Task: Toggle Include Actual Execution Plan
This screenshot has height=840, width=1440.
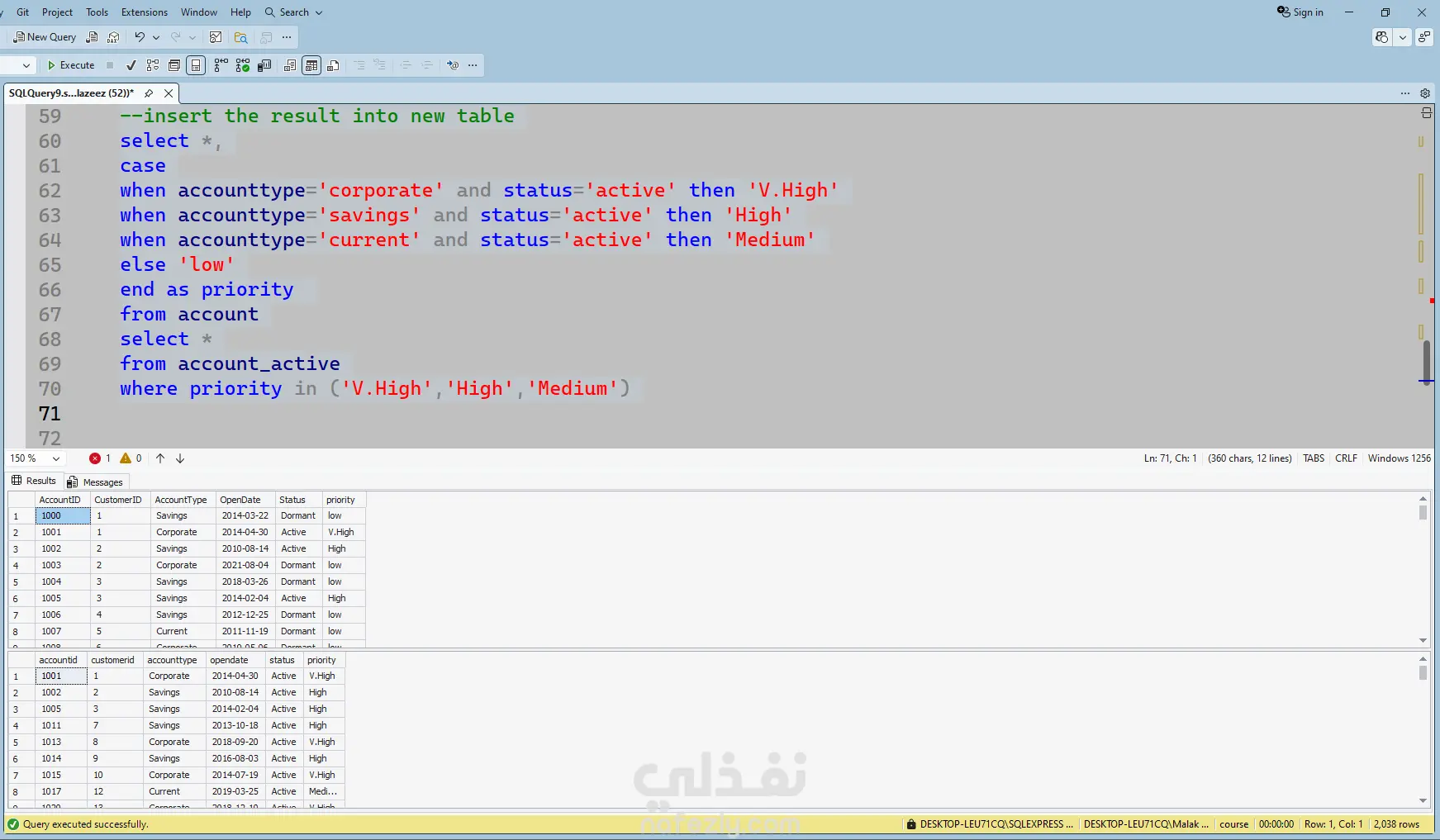Action: (221, 65)
